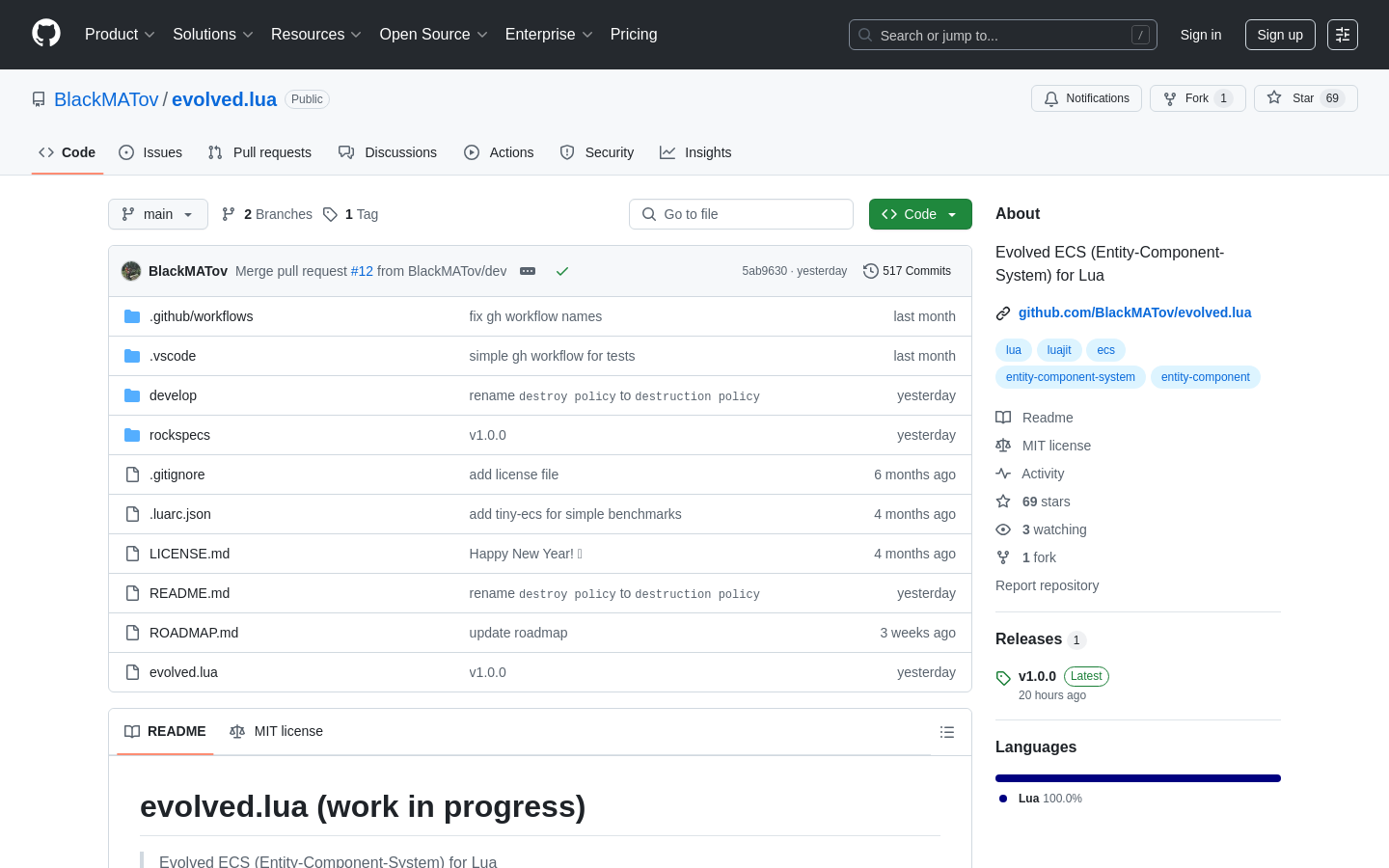Click the pulse icon next to Activity
The height and width of the screenshot is (868, 1389).
tap(1003, 474)
